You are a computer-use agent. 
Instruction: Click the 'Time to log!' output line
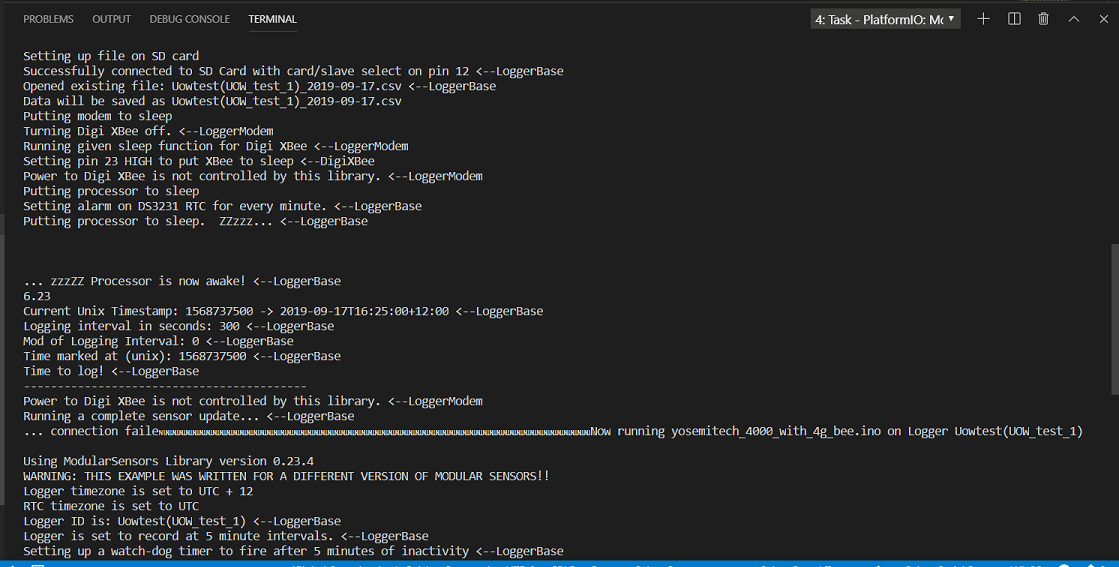111,371
